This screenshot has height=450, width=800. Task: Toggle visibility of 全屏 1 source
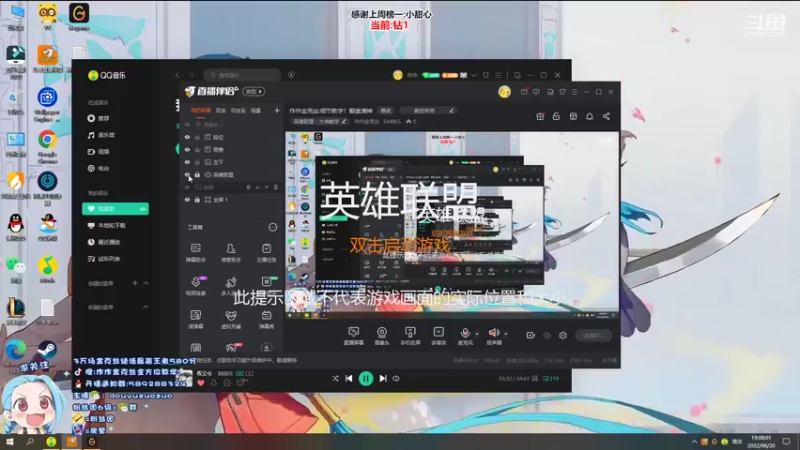(x=187, y=199)
